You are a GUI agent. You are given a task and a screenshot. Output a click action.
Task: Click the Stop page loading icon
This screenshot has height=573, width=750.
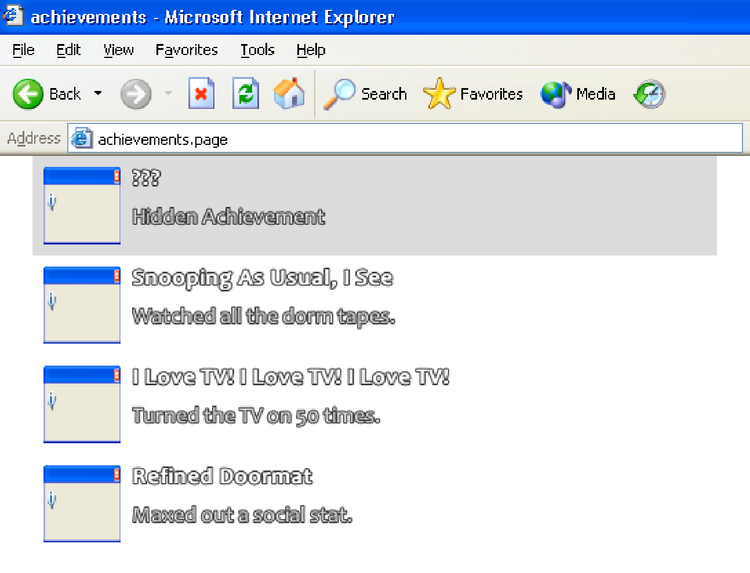click(x=201, y=93)
